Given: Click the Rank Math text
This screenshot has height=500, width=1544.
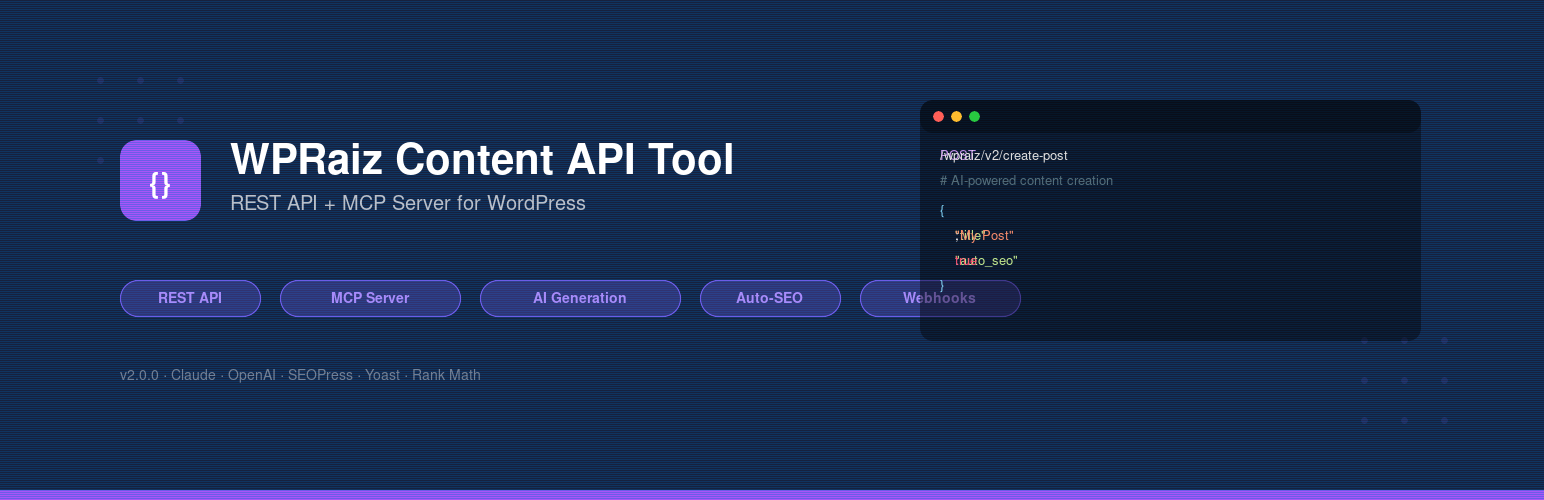Looking at the screenshot, I should [446, 375].
